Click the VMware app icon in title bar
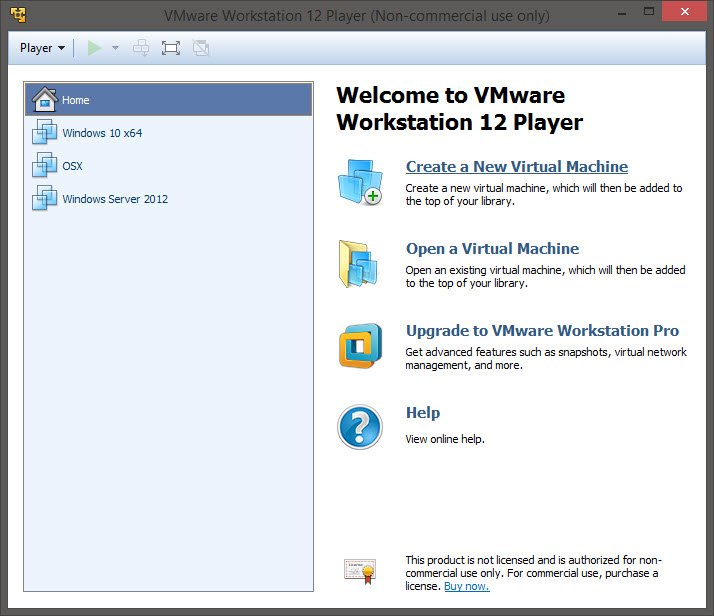Viewport: 714px width, 616px height. click(x=18, y=15)
